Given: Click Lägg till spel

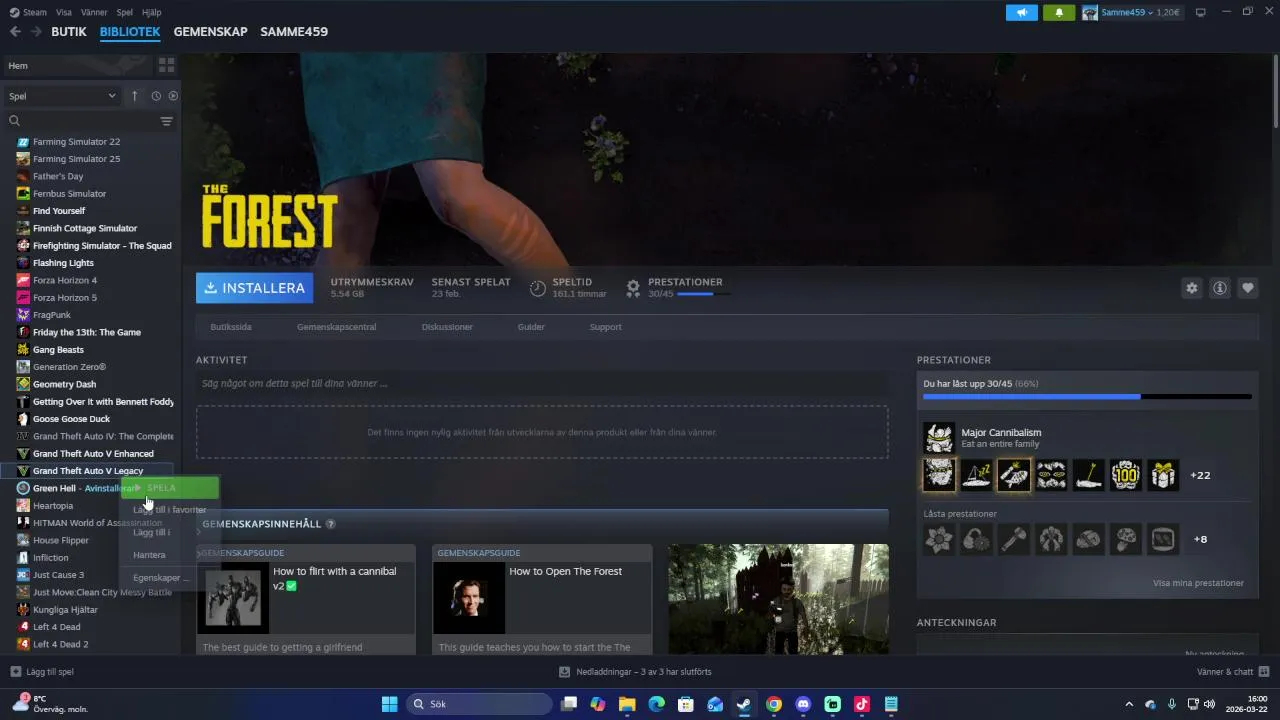Looking at the screenshot, I should point(42,672).
